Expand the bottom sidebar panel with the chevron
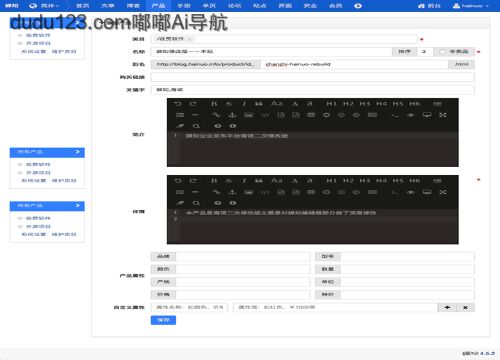 [x=78, y=205]
